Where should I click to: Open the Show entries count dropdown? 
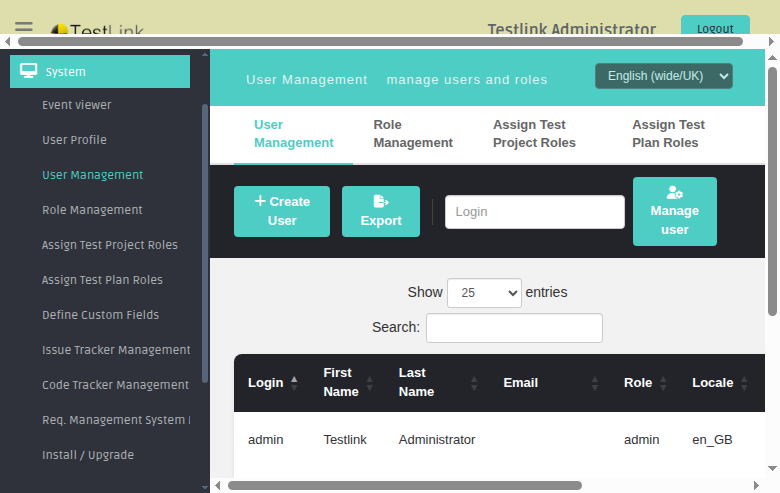point(484,293)
